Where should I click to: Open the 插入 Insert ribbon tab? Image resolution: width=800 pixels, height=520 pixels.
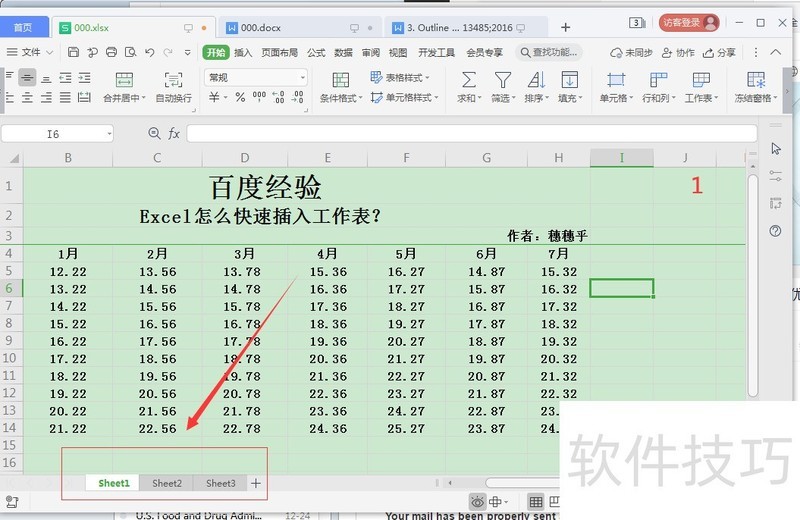pos(243,52)
